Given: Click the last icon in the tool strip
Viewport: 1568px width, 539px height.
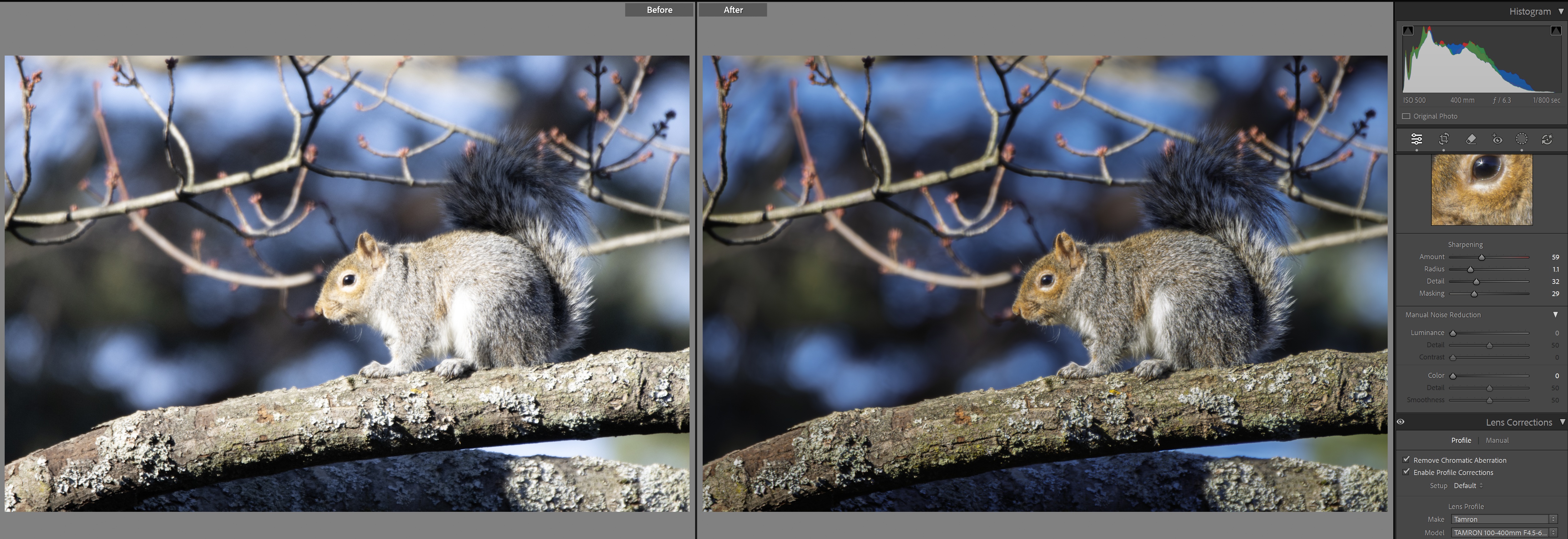Looking at the screenshot, I should point(1547,139).
